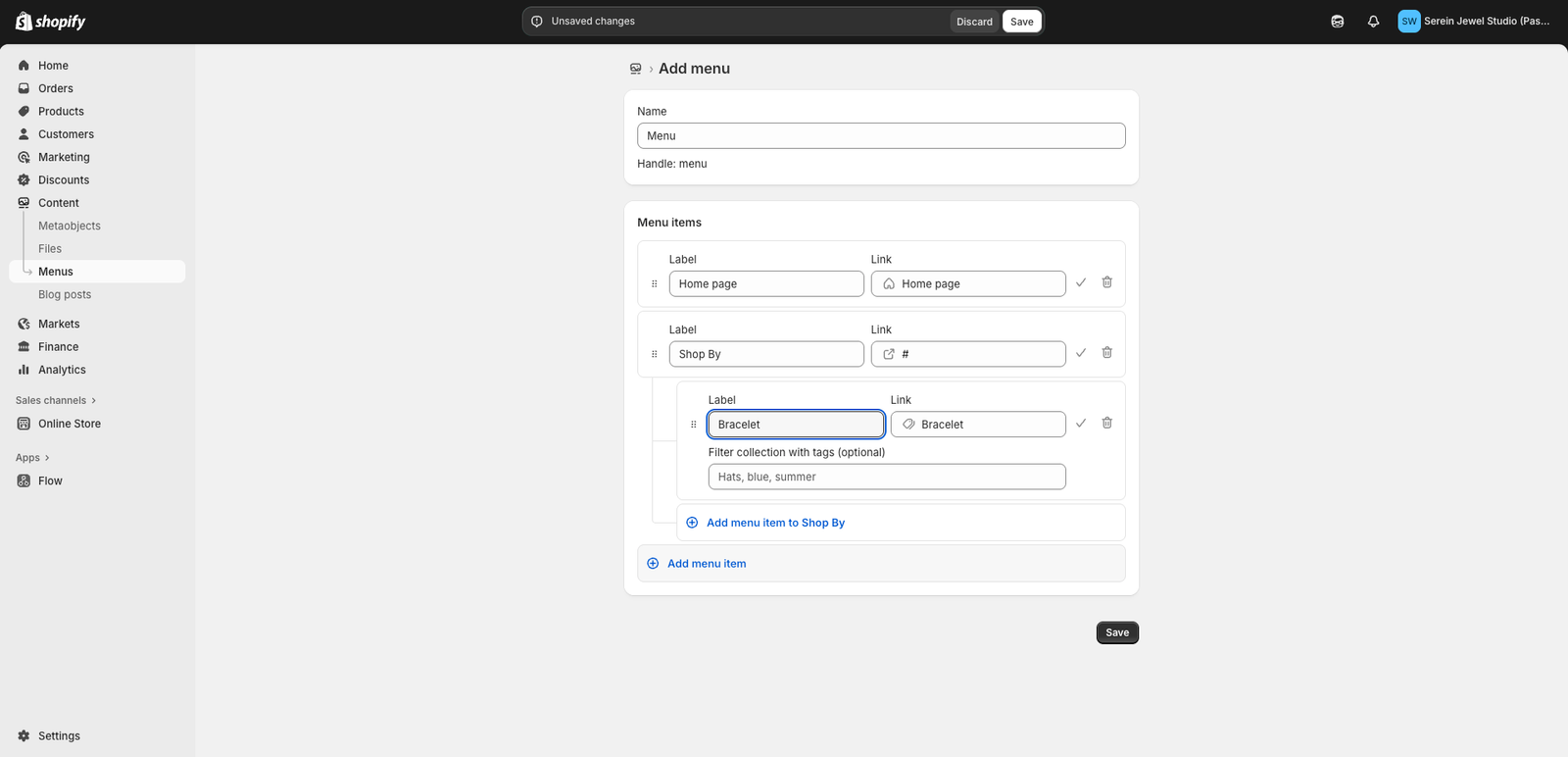Click the drag handle for Home page

[x=655, y=284]
